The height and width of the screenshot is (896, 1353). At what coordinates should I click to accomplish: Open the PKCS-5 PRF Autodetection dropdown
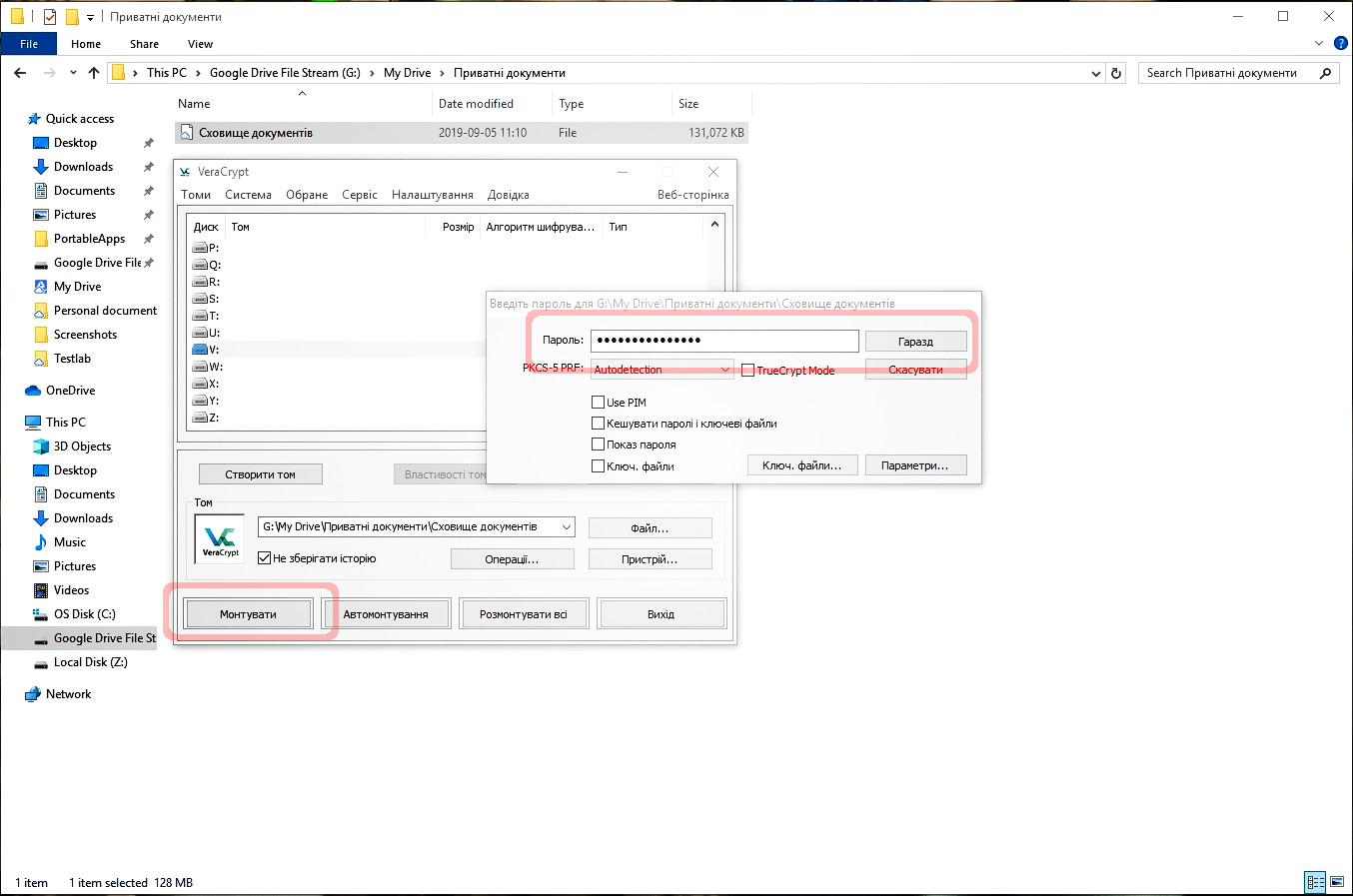click(663, 370)
